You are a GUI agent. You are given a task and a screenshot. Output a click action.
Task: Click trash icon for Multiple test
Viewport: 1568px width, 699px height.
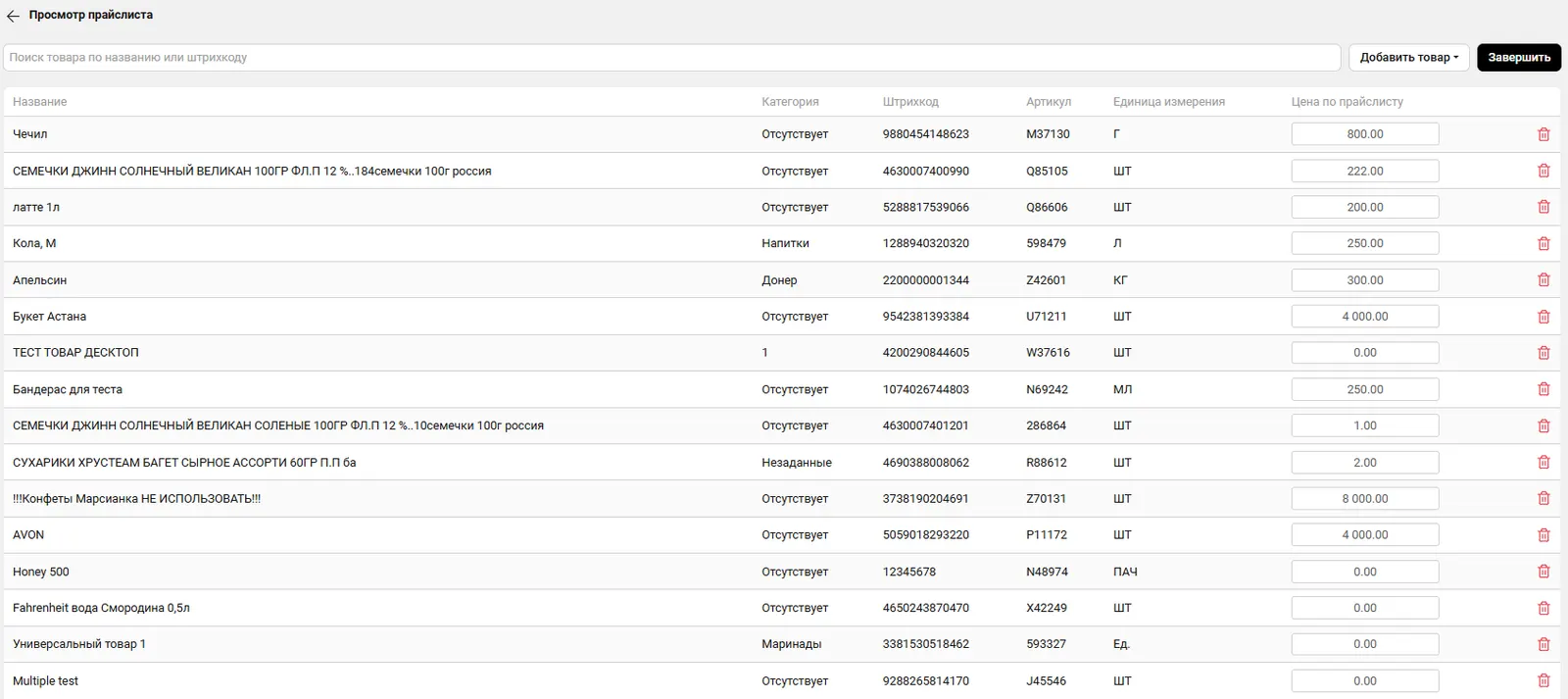point(1543,680)
